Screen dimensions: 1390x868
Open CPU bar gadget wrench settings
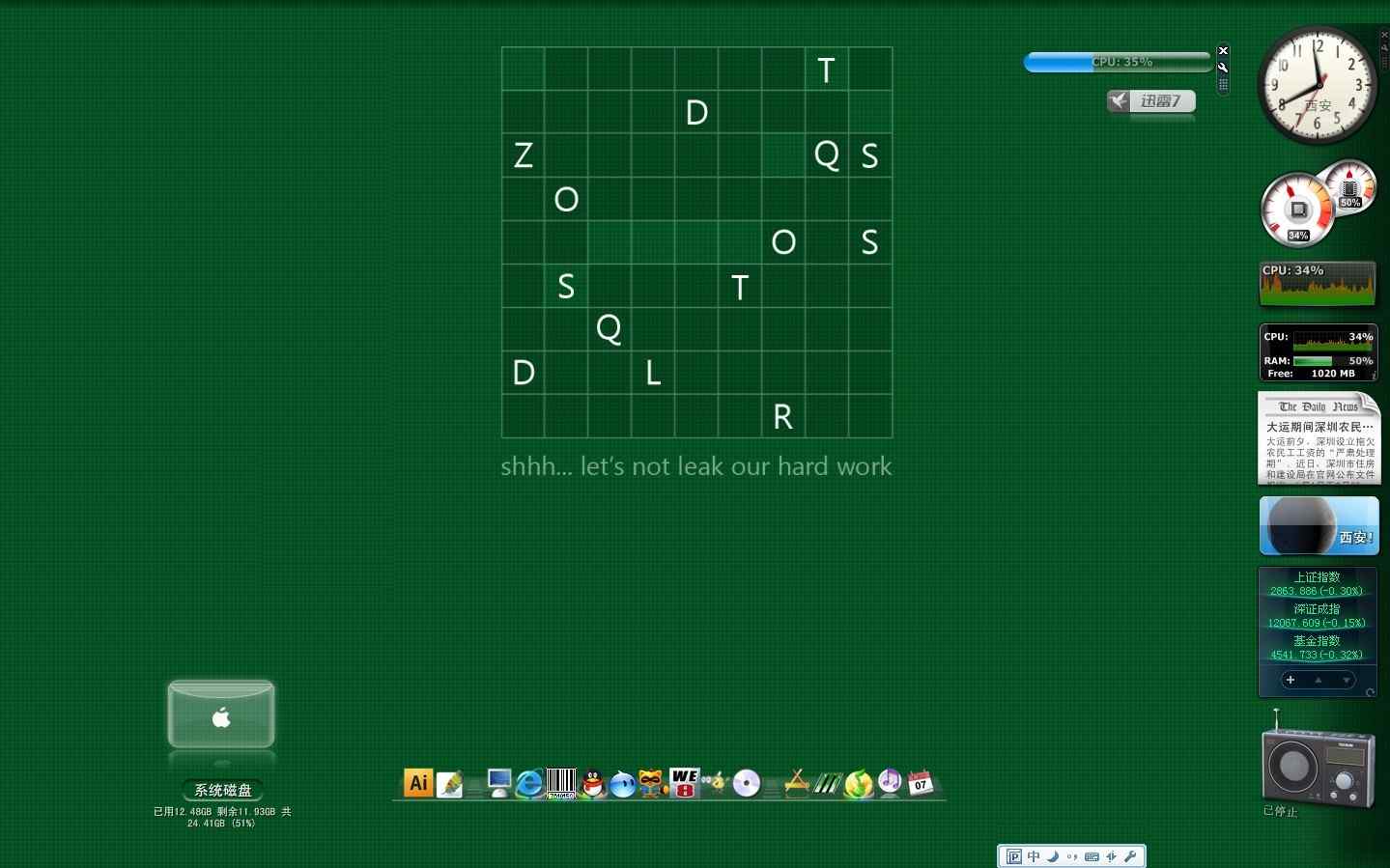point(1223,68)
